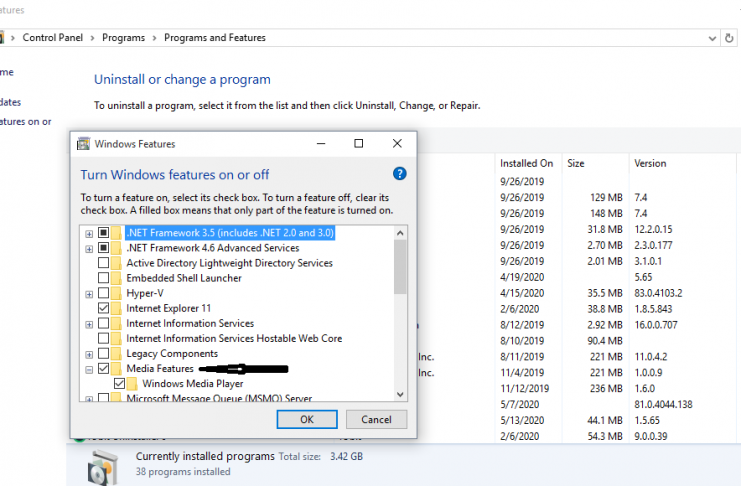
Task: Click the installed programs disc icon
Action: click(x=103, y=468)
